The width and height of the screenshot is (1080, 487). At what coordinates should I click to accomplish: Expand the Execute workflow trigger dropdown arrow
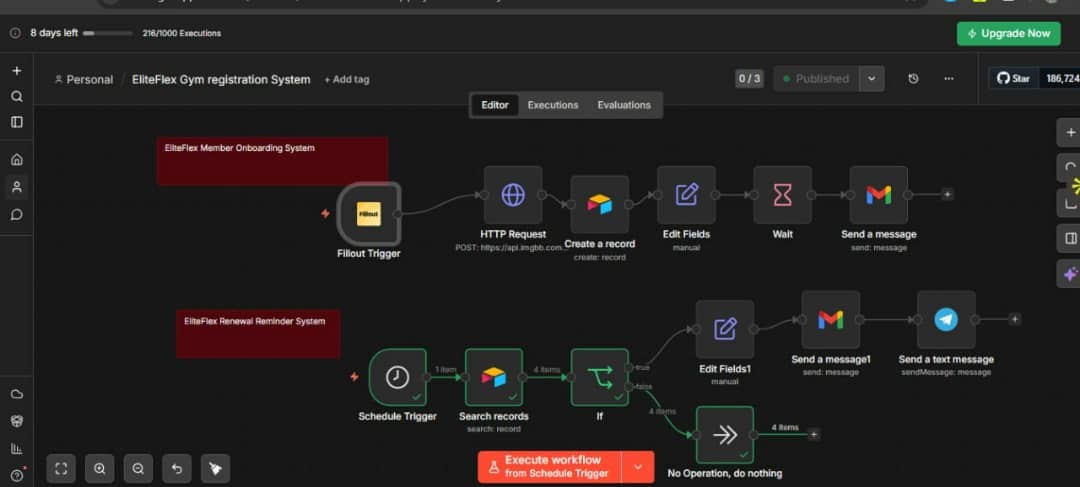tap(638, 467)
